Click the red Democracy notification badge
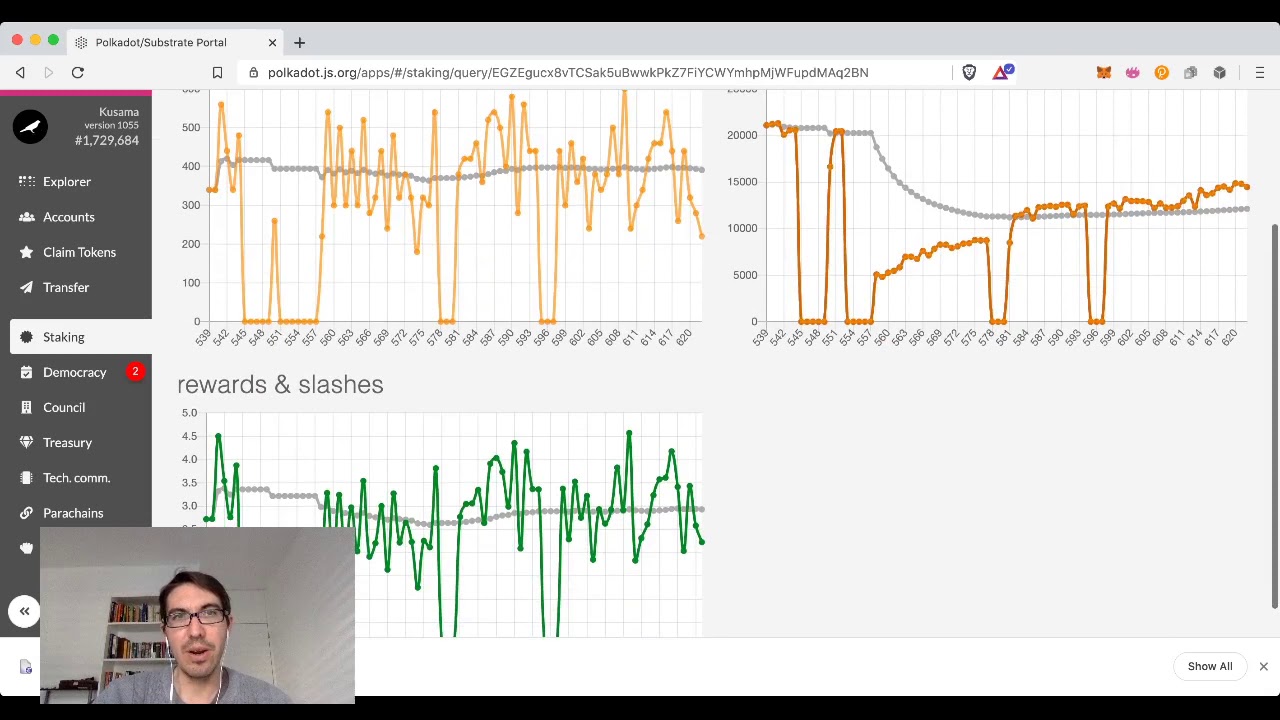 pos(135,371)
